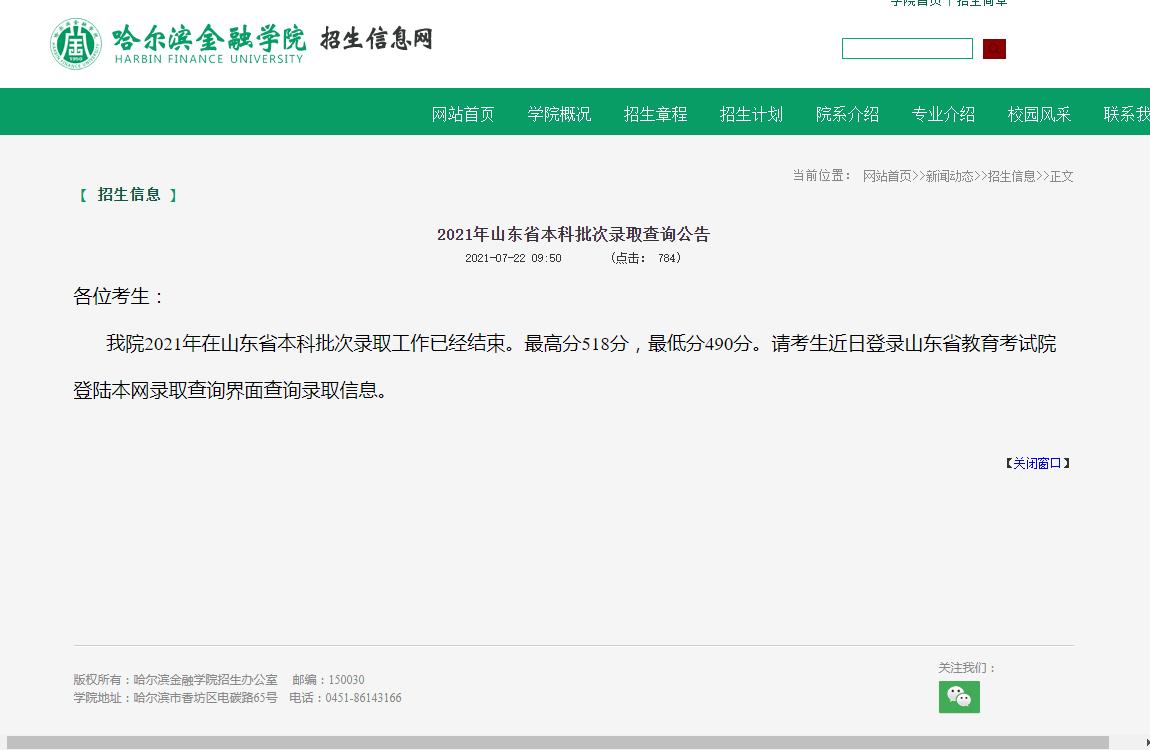Click 新闻动态 in the breadcrumb path
This screenshot has height=750, width=1150.
click(949, 176)
